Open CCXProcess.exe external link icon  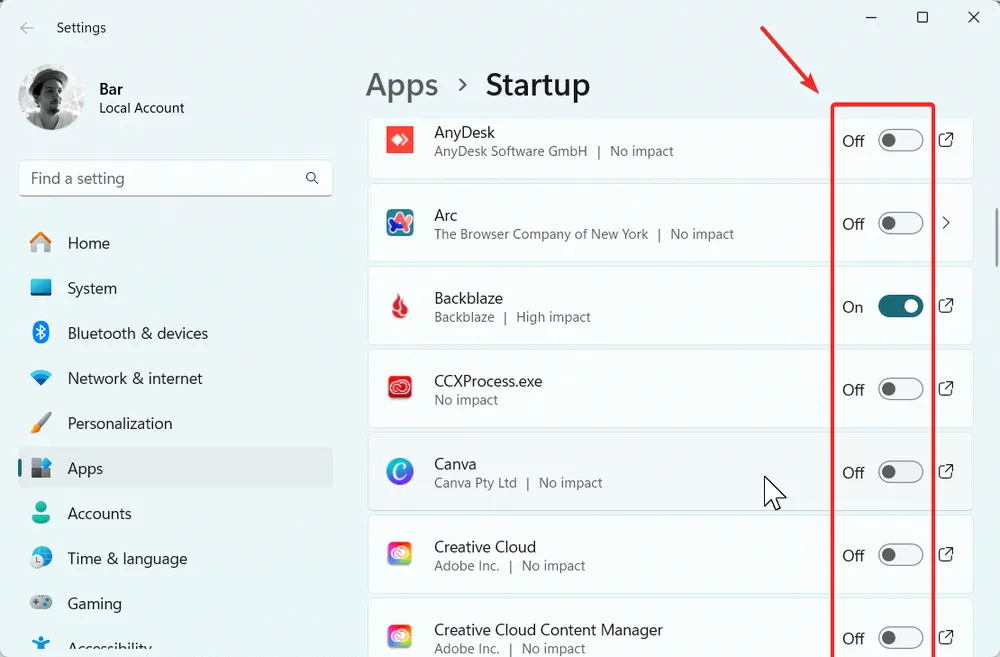point(946,388)
